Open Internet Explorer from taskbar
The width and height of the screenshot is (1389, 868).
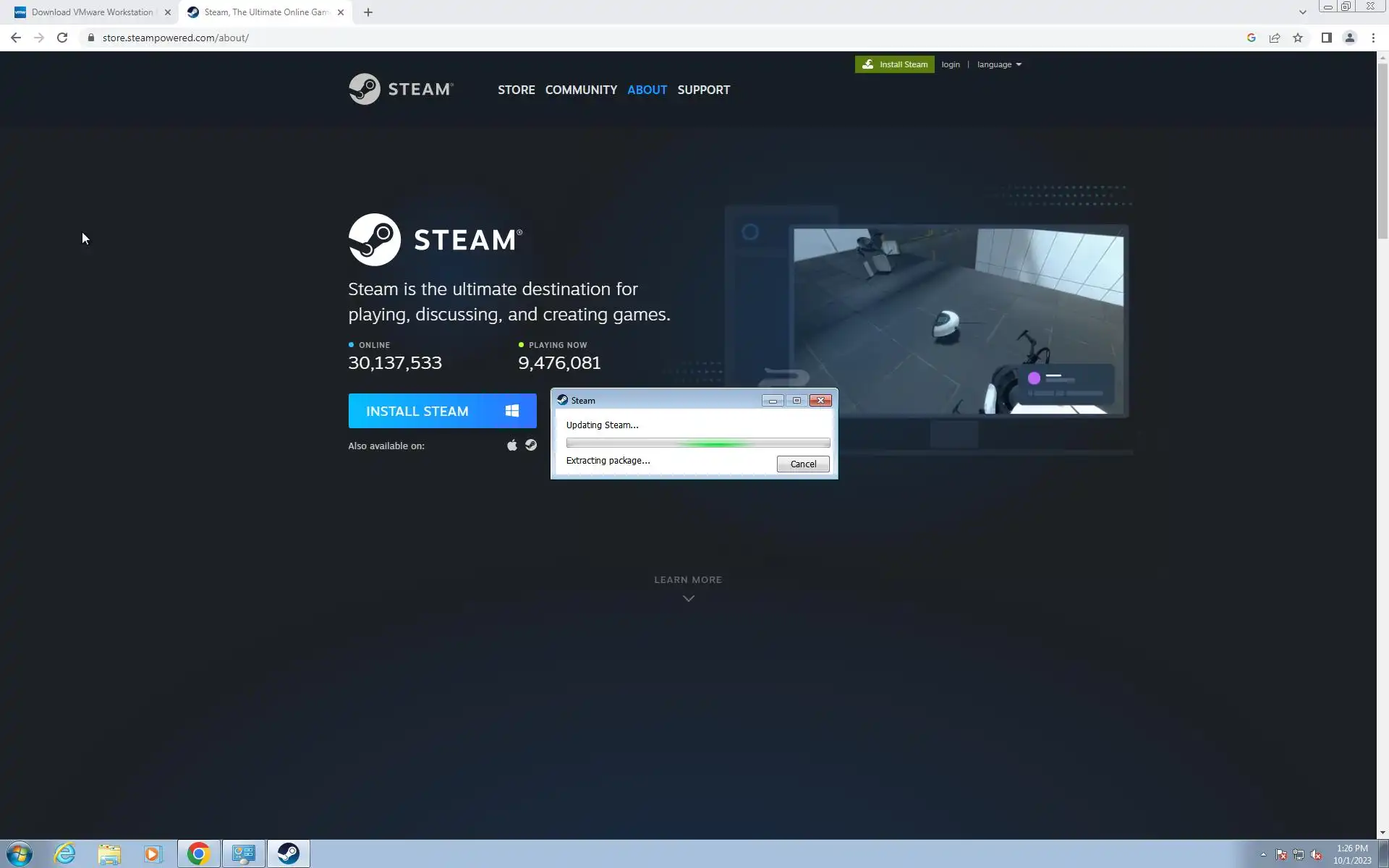point(64,854)
